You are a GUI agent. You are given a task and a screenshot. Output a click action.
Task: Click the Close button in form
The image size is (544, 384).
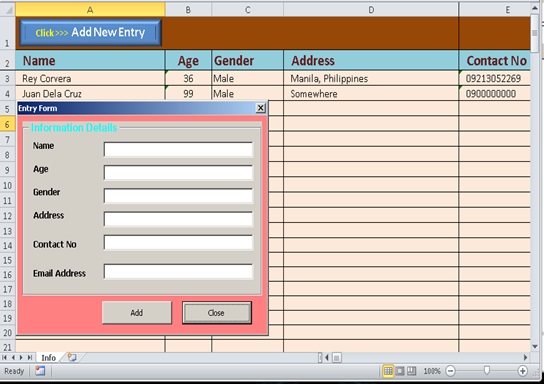217,313
